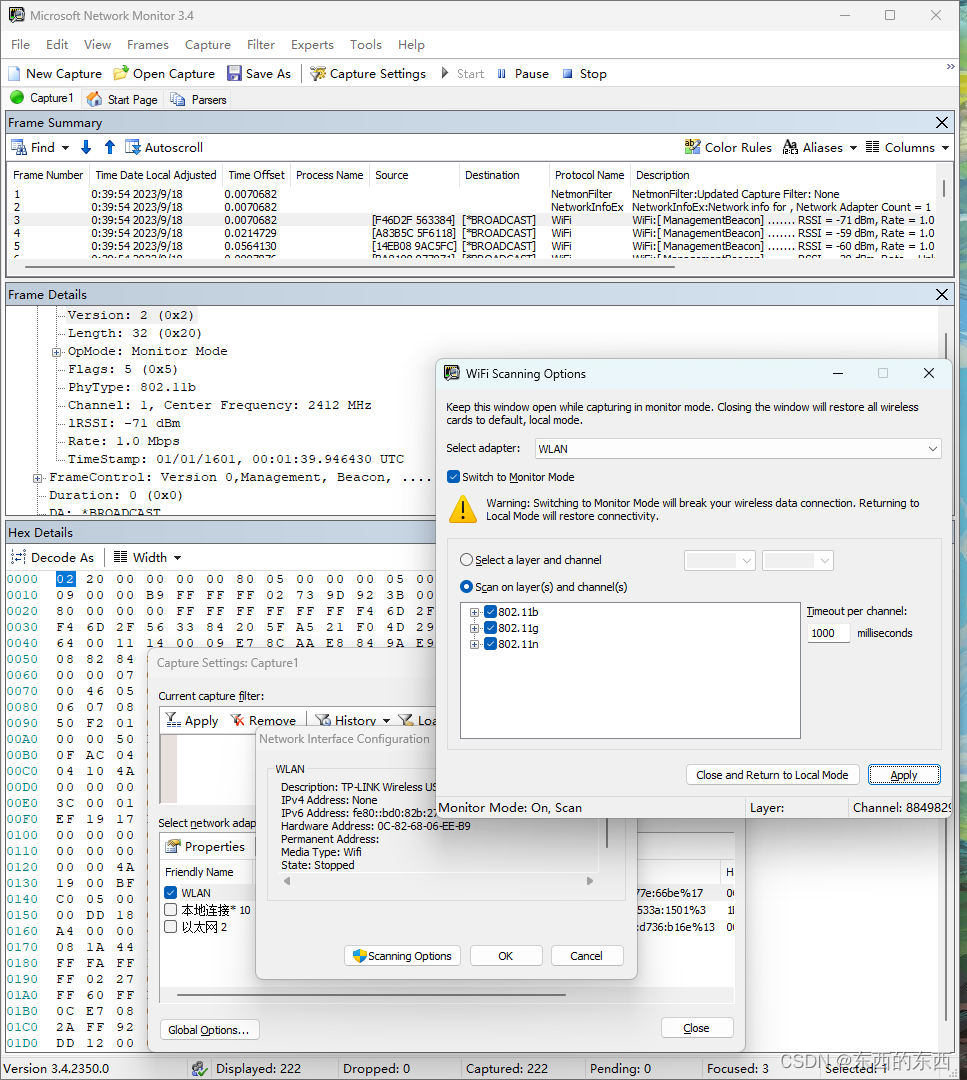Click Decode As in Hex Details
This screenshot has height=1080, width=967.
(52, 557)
